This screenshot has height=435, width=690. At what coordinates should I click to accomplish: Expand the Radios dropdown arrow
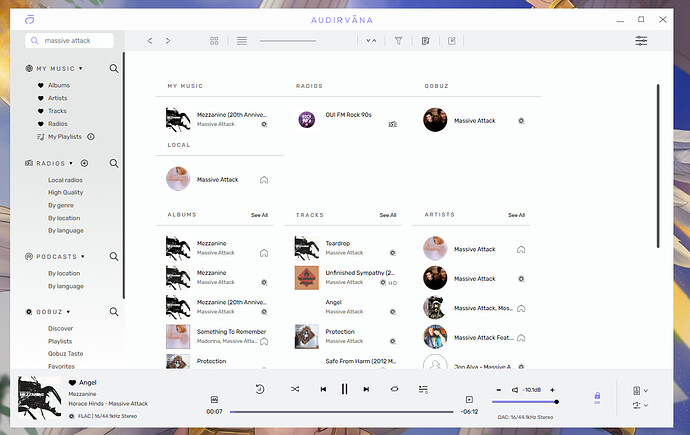[x=71, y=163]
